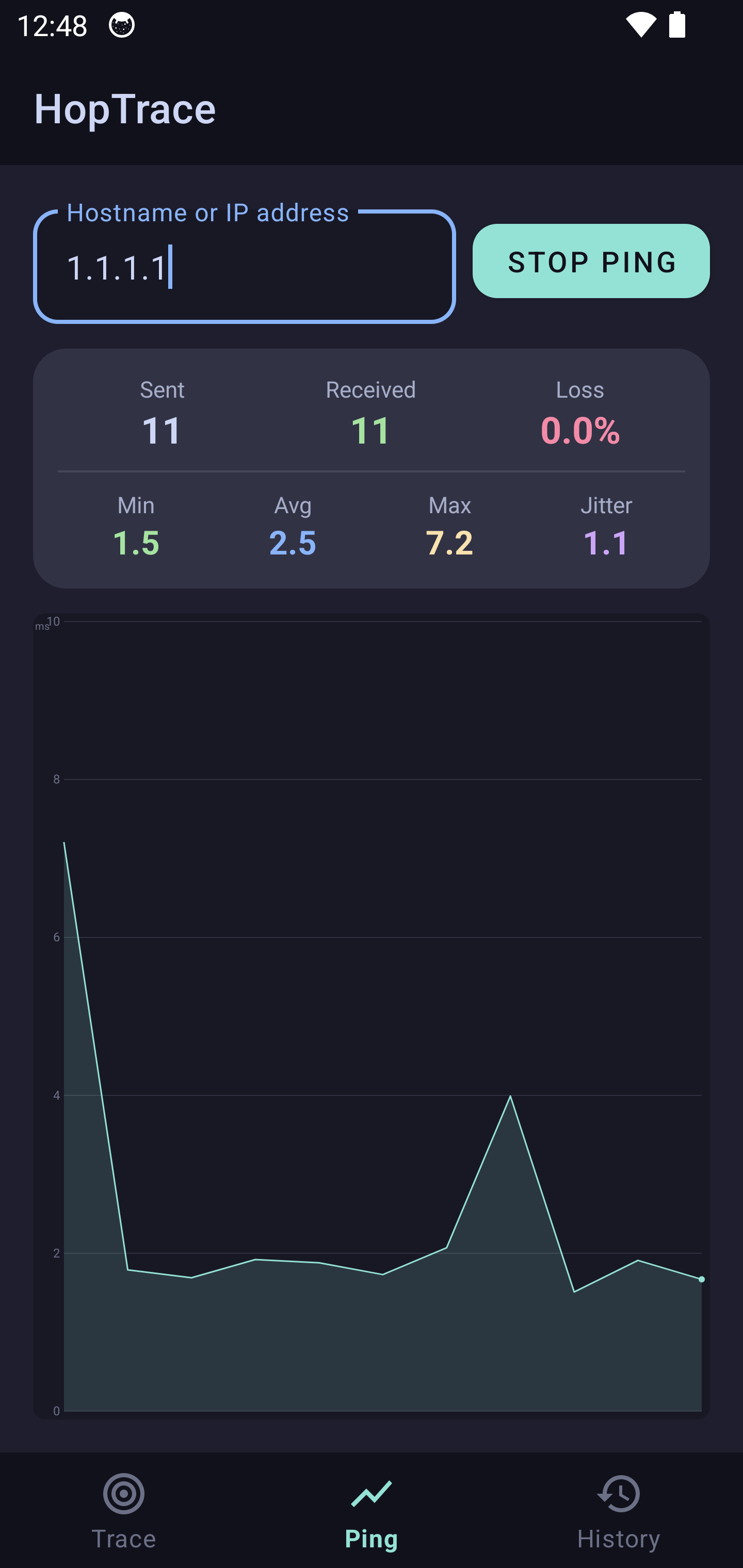
Task: Tap the Min label
Action: [x=136, y=505]
